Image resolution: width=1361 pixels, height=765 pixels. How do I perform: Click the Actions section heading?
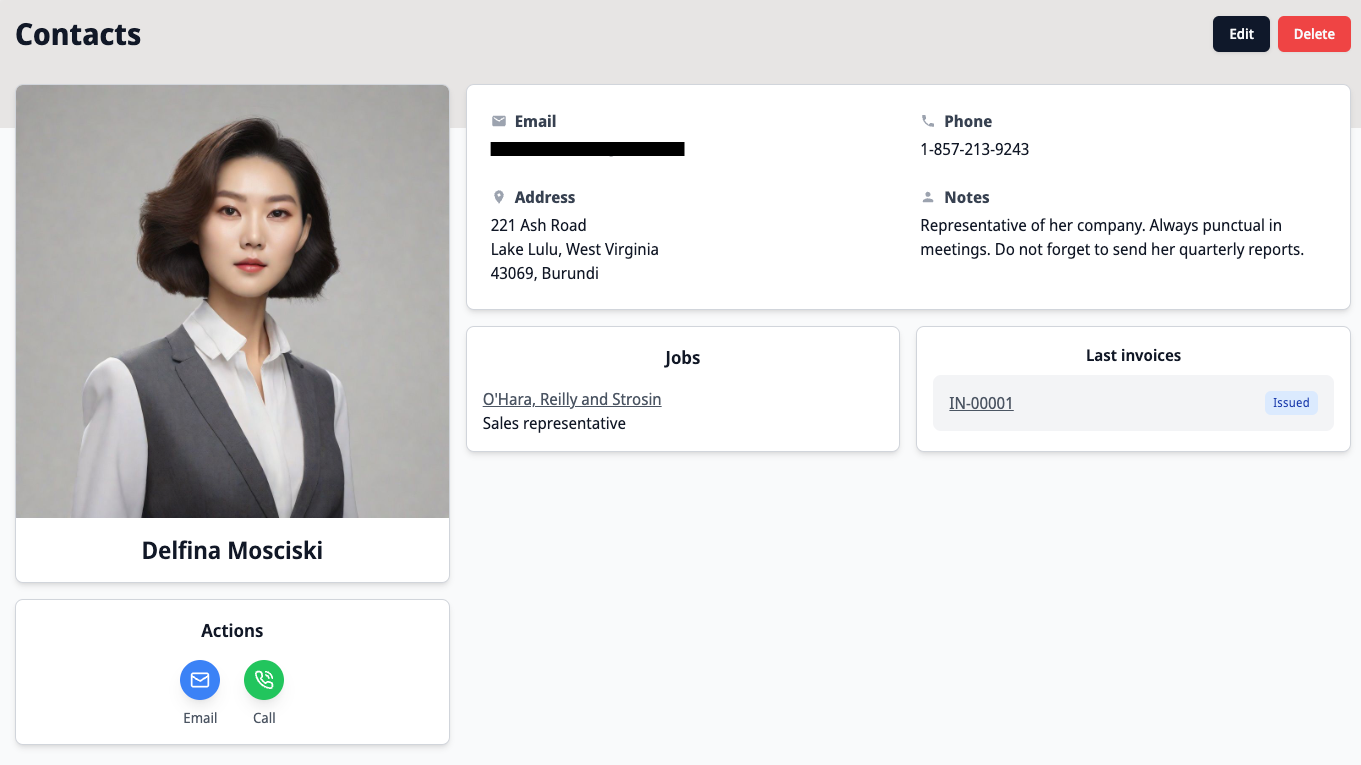(232, 630)
